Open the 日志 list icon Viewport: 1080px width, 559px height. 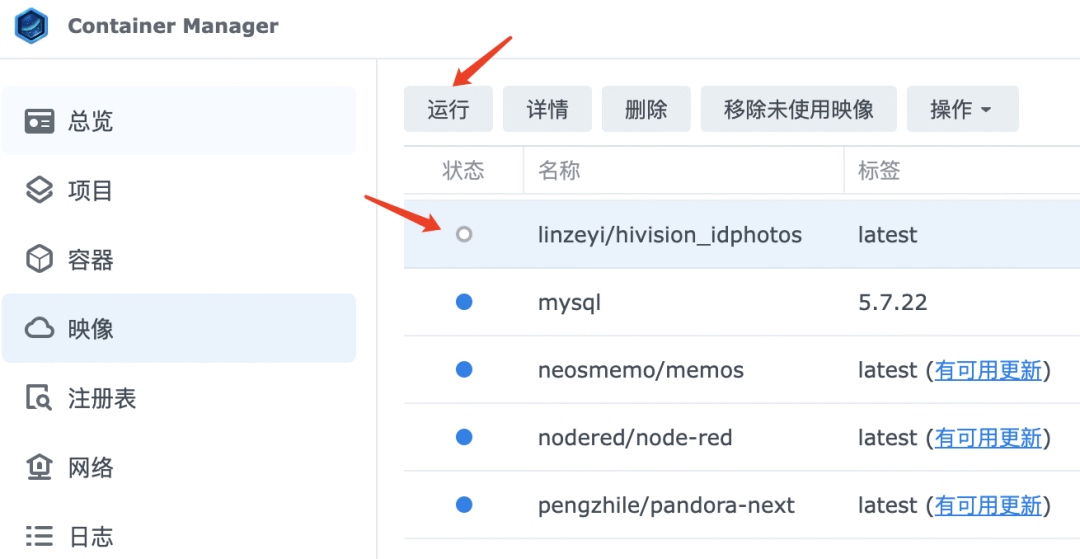click(39, 536)
